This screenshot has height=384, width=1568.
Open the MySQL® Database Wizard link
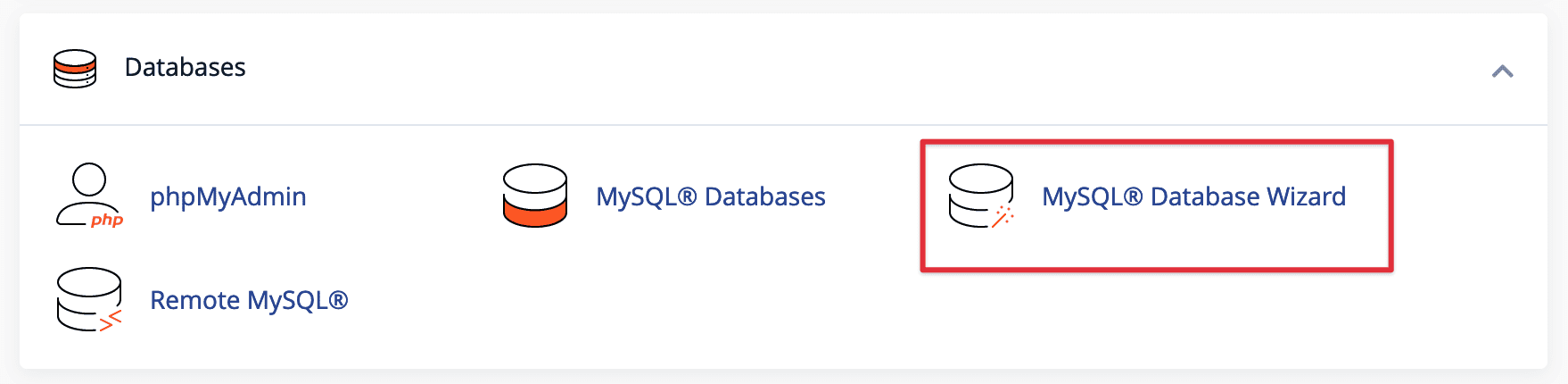(x=1193, y=196)
